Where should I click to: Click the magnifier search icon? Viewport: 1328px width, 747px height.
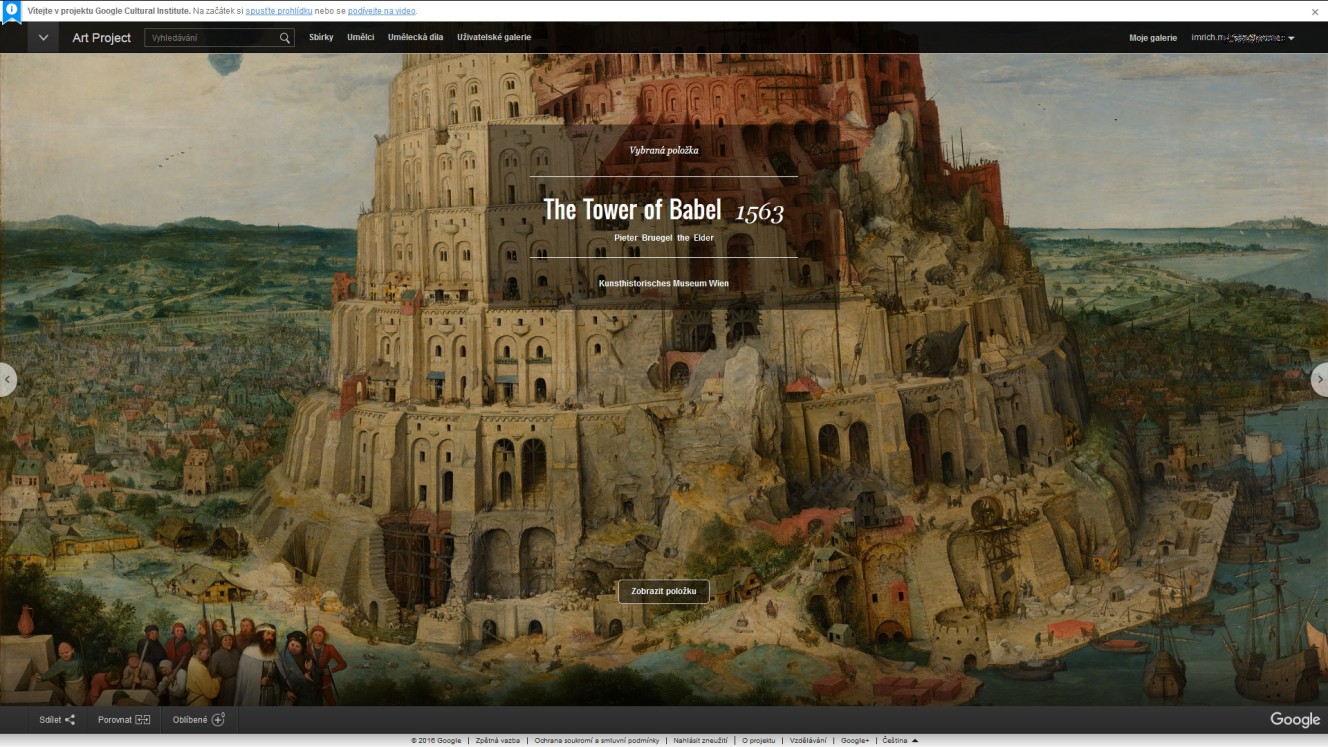click(x=285, y=38)
